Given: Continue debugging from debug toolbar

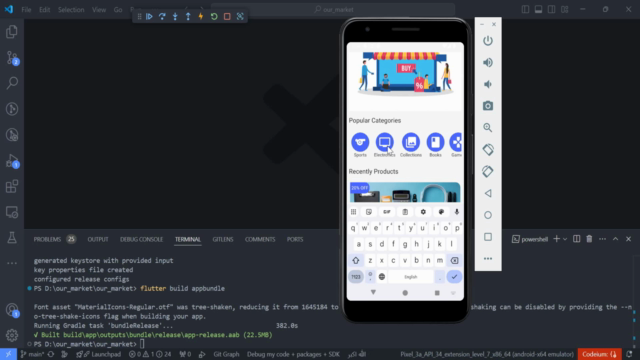Looking at the screenshot, I should point(149,16).
